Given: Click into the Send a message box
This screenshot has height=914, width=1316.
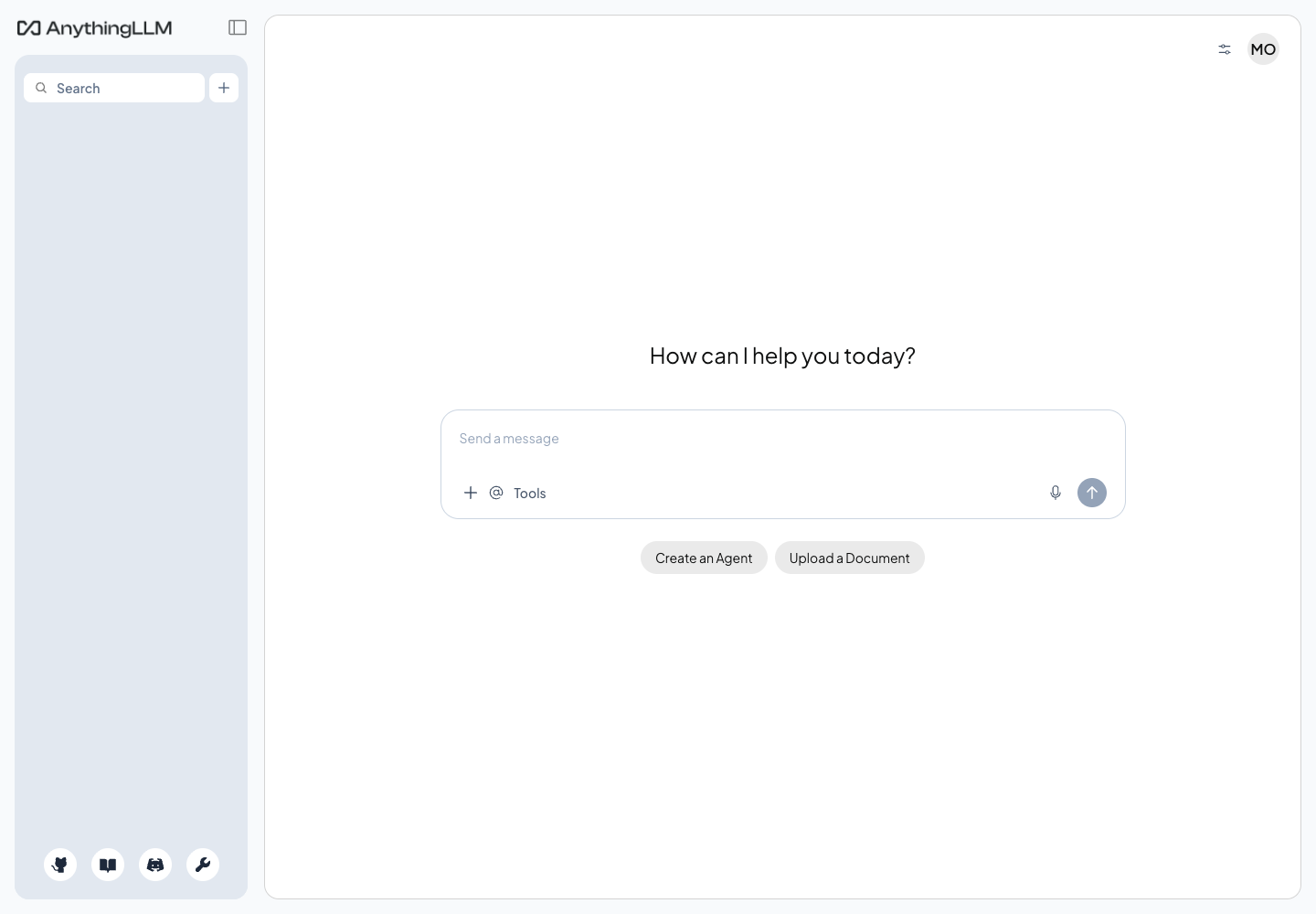Looking at the screenshot, I should coord(782,439).
